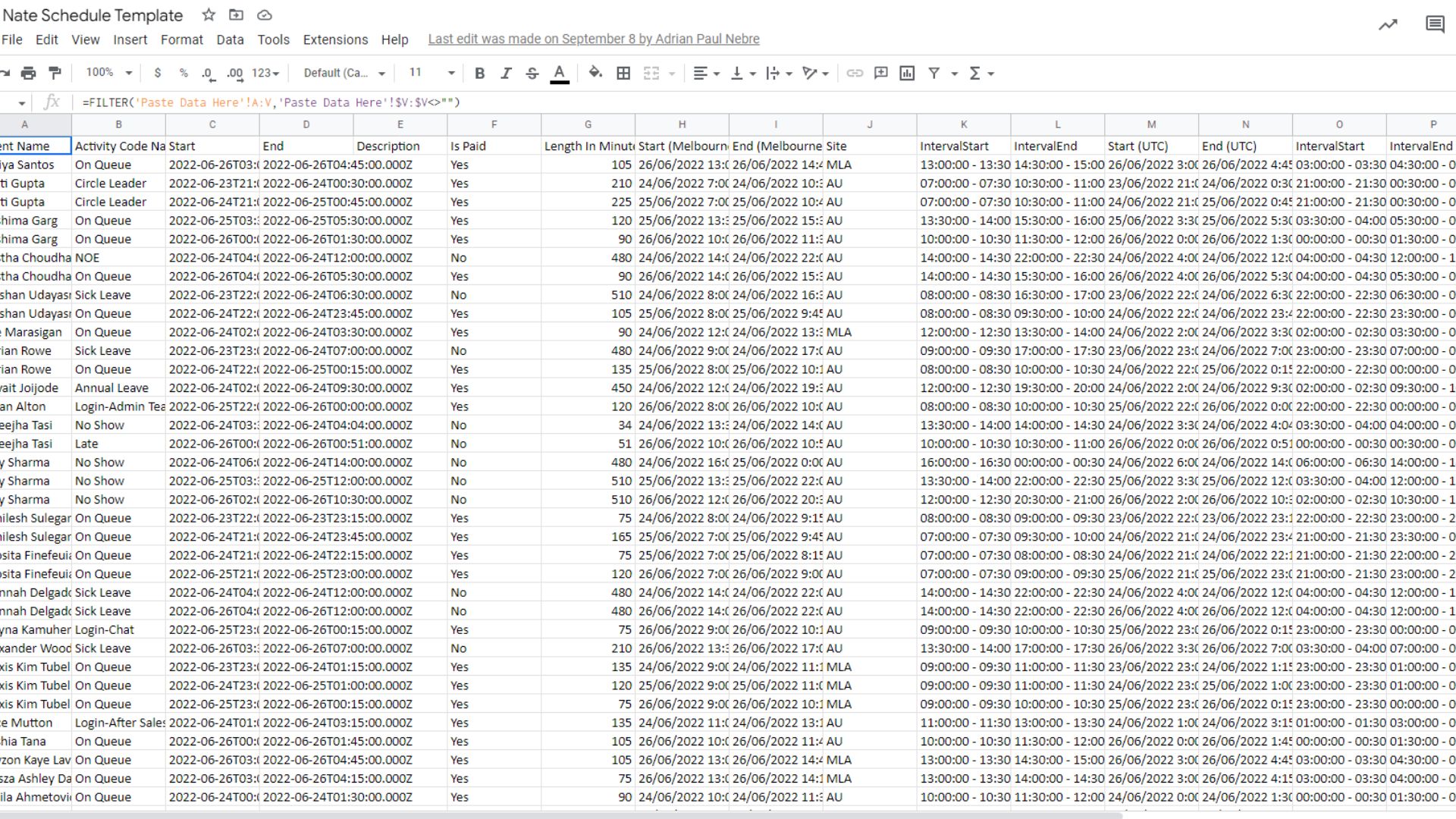
Task: Open the Borders tool
Action: [623, 73]
